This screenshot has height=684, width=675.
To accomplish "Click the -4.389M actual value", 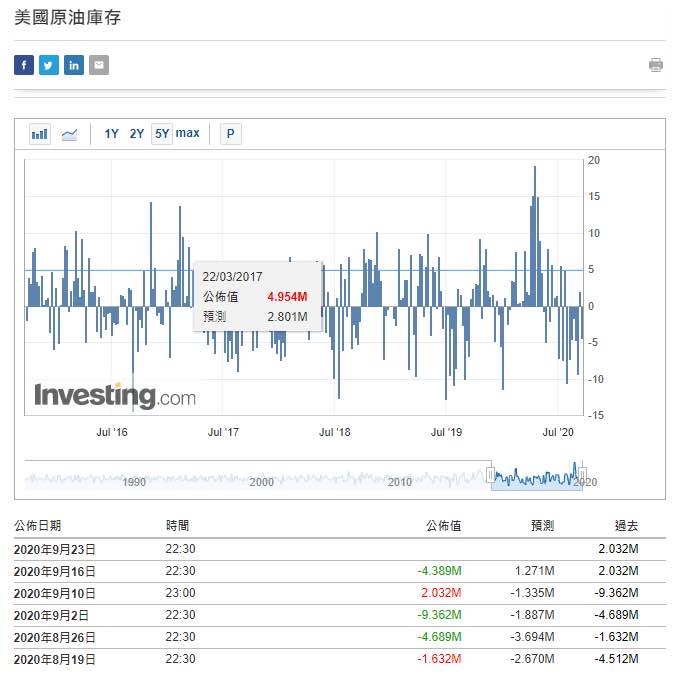I will (439, 571).
